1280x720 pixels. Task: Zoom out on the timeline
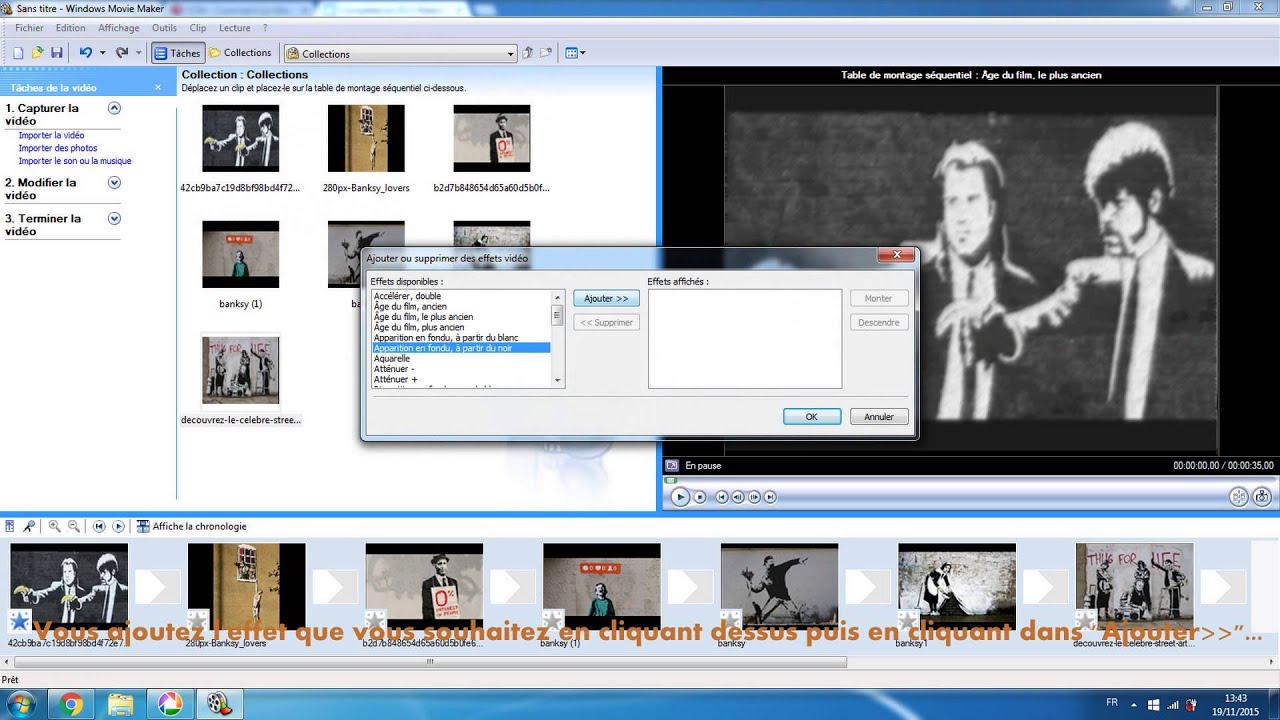point(73,526)
